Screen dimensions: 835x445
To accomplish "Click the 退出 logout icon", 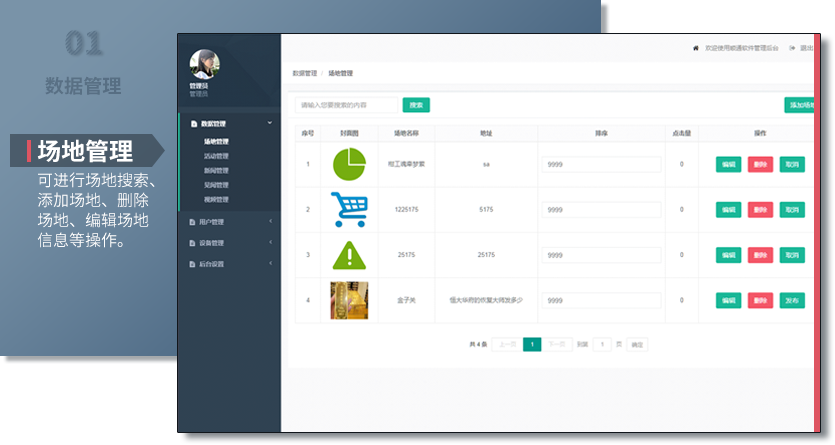I will point(792,47).
